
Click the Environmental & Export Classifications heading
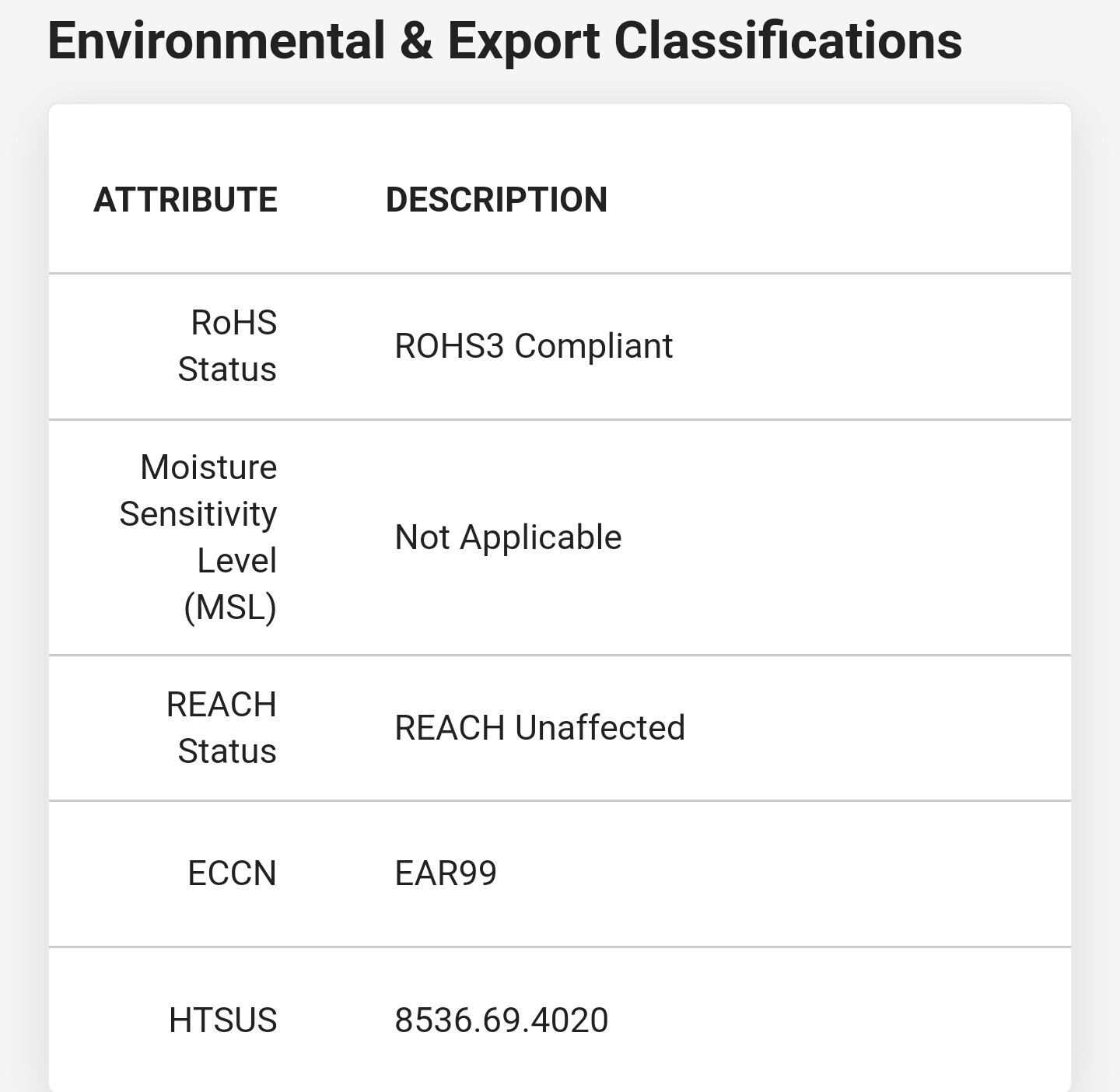(x=505, y=41)
